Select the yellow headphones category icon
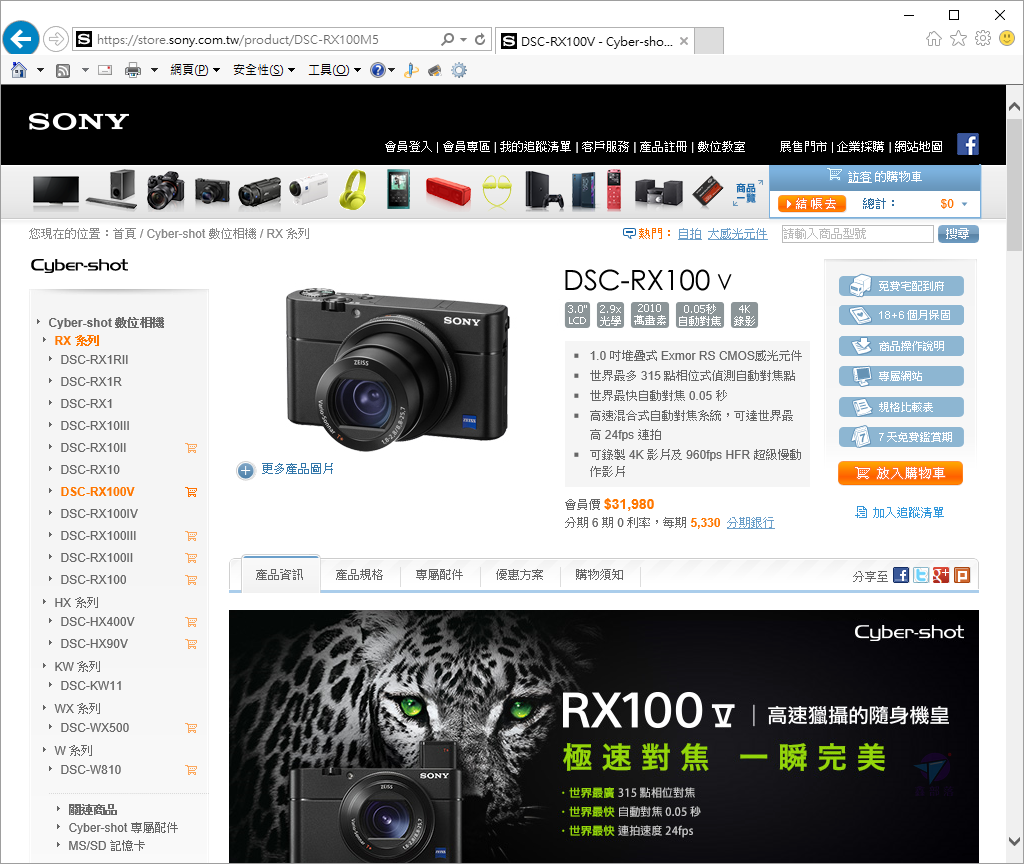The width and height of the screenshot is (1024, 864). [x=355, y=189]
